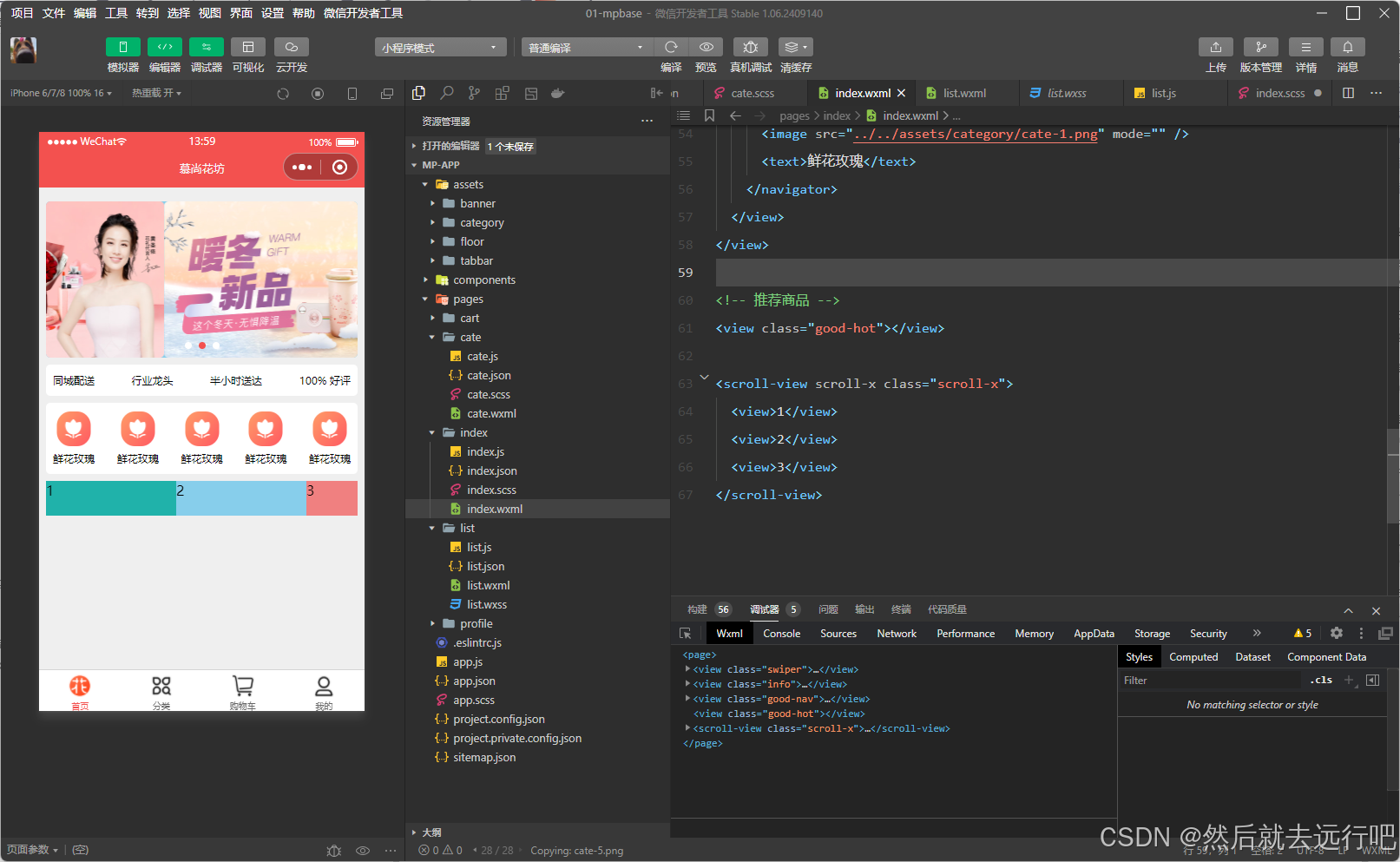Click the compile refresh icon in toolbar
The width and height of the screenshot is (1400, 862).
pos(671,47)
